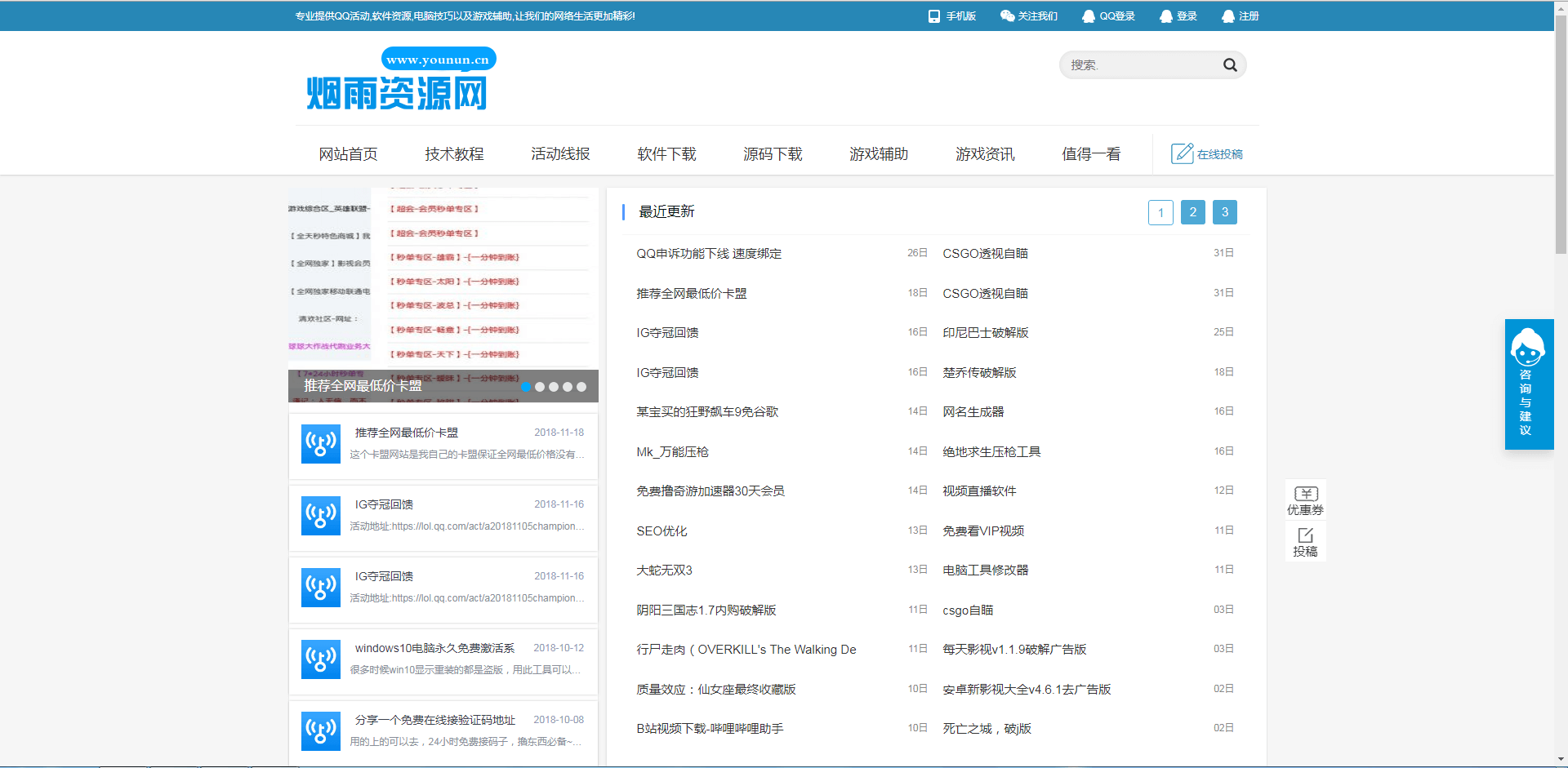Select page 3 in the pagination control
Screen dimensions: 1568x768
tap(1224, 212)
